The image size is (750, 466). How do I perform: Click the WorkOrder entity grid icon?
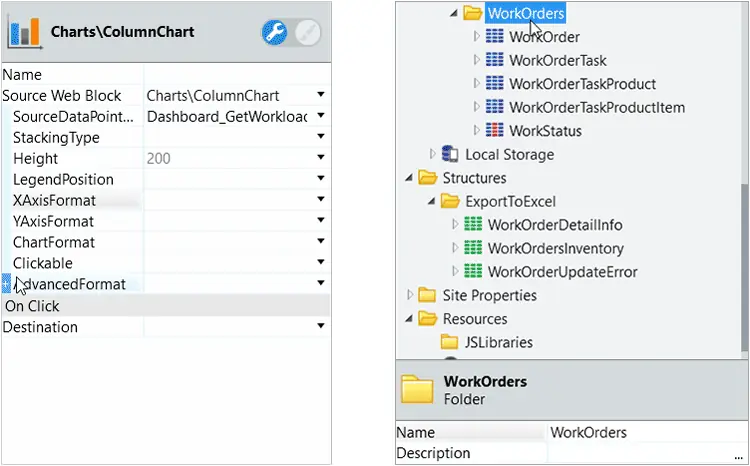tap(495, 36)
